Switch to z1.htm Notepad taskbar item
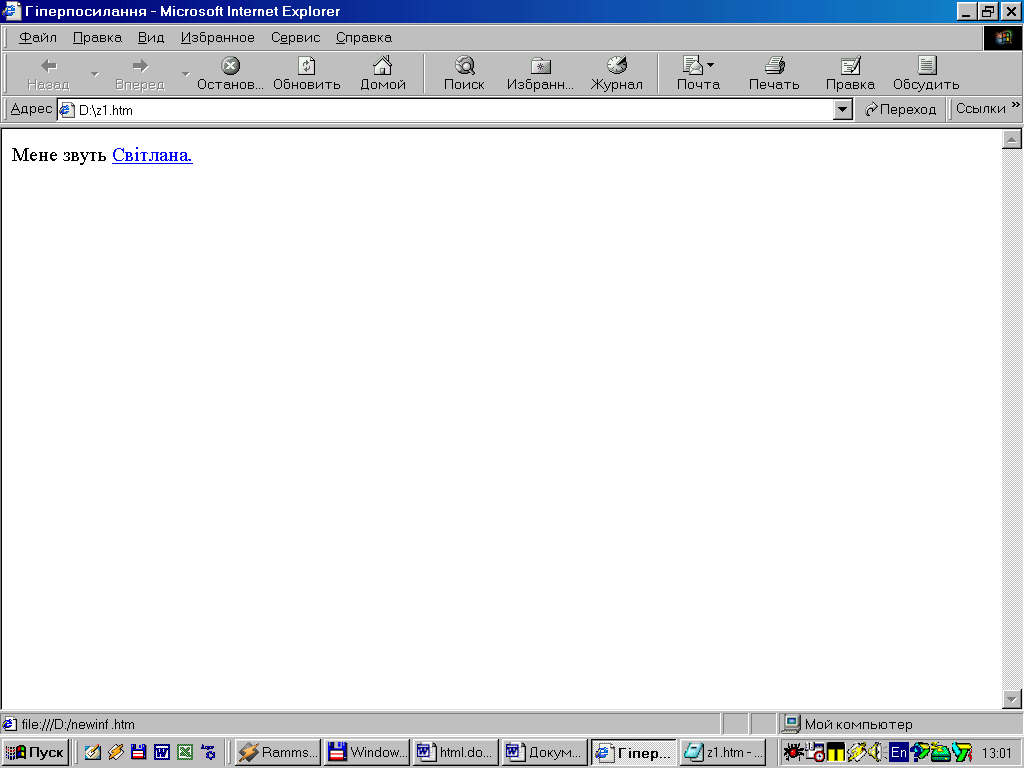1024x768 pixels. (x=723, y=752)
